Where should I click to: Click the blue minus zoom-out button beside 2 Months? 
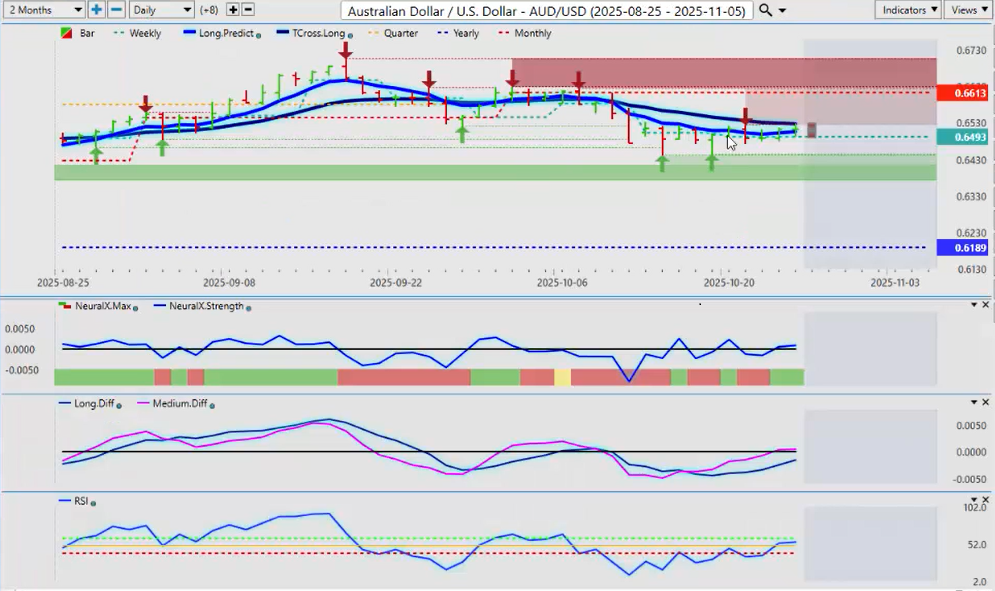[x=116, y=9]
